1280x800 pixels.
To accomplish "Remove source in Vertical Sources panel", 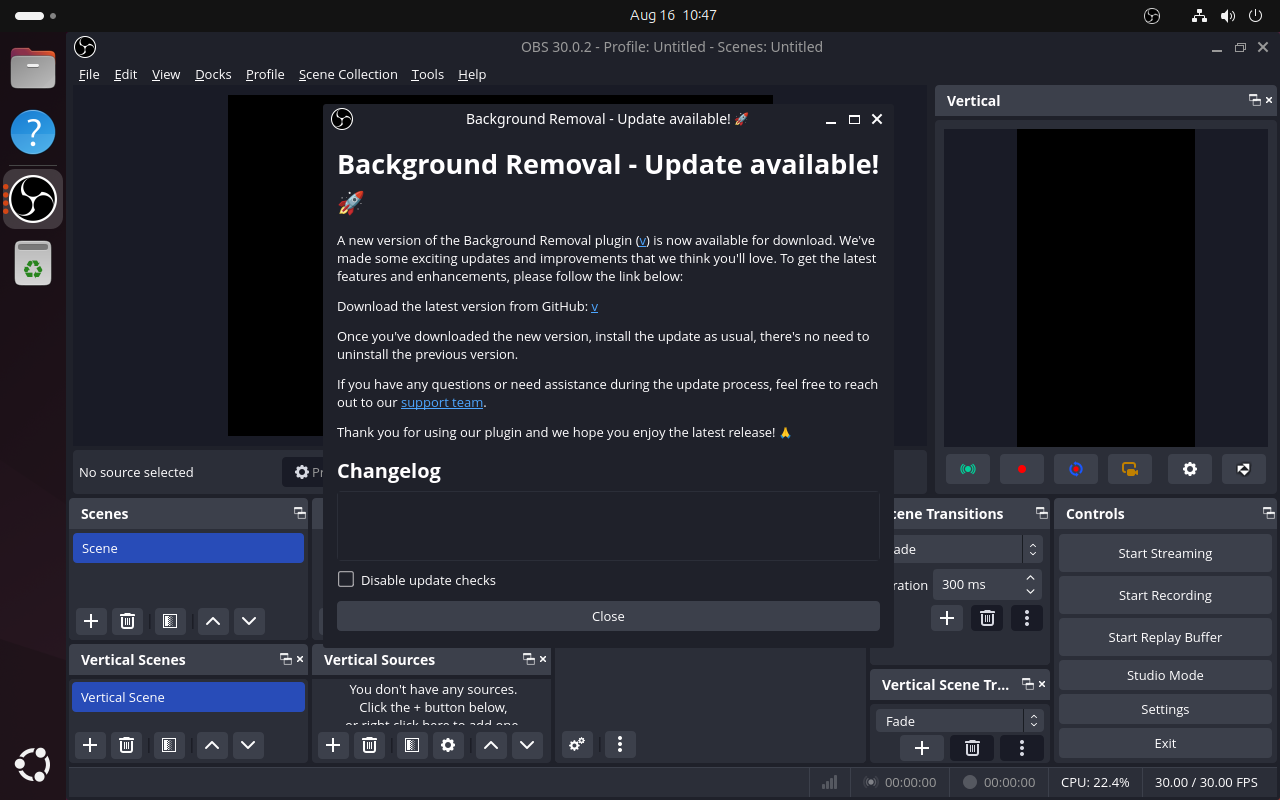I will (x=369, y=745).
